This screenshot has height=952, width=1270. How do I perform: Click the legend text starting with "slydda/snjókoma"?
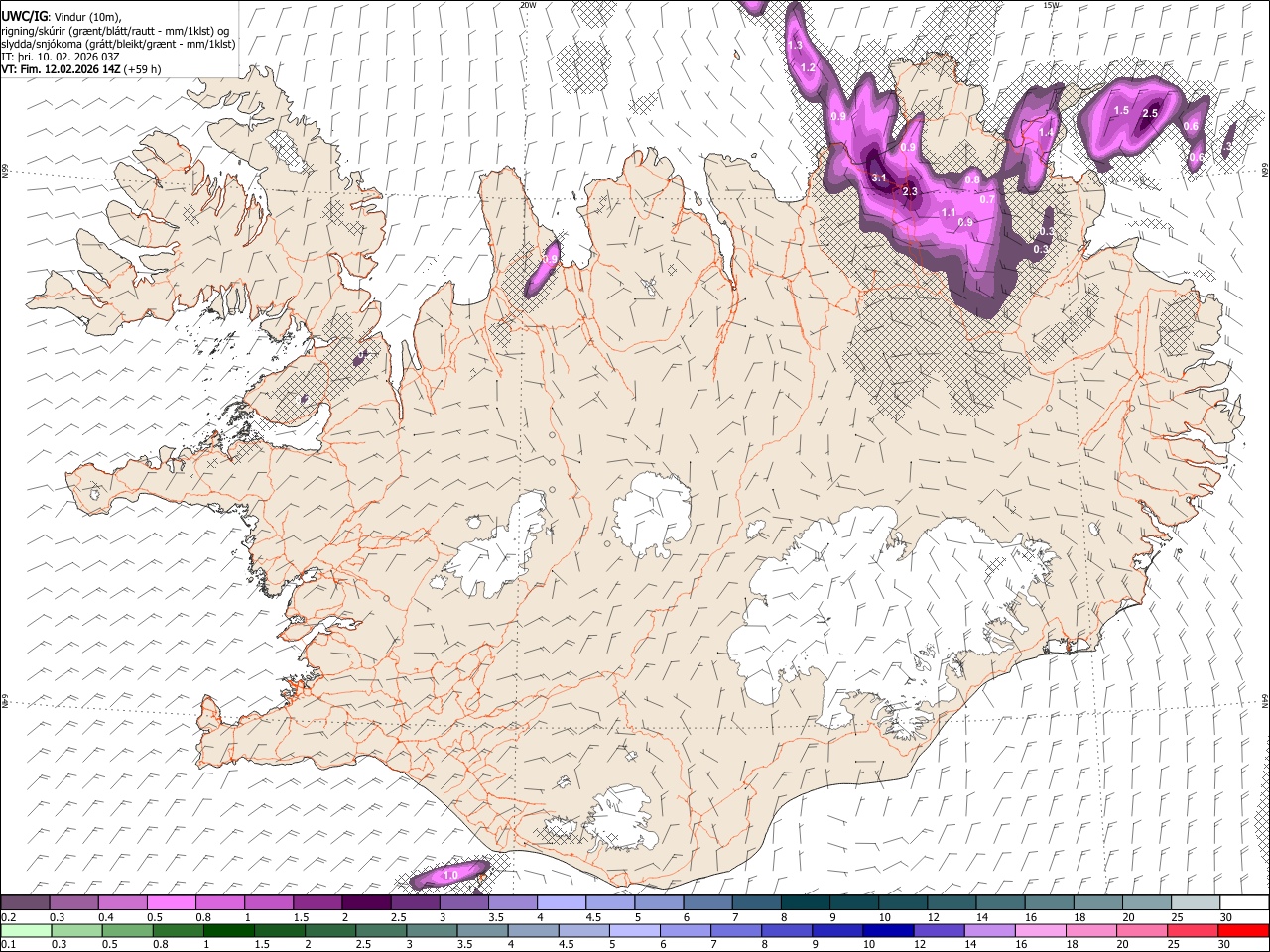pyautogui.click(x=118, y=44)
